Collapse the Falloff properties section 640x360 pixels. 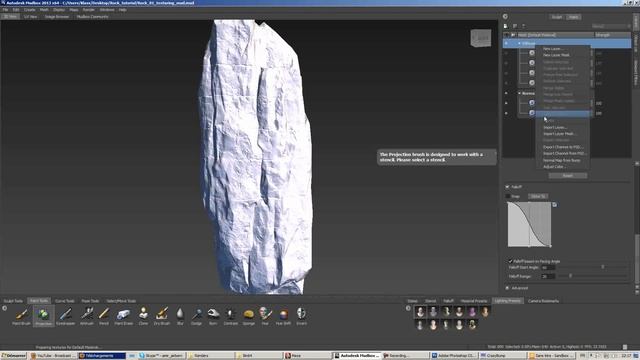pyautogui.click(x=507, y=187)
